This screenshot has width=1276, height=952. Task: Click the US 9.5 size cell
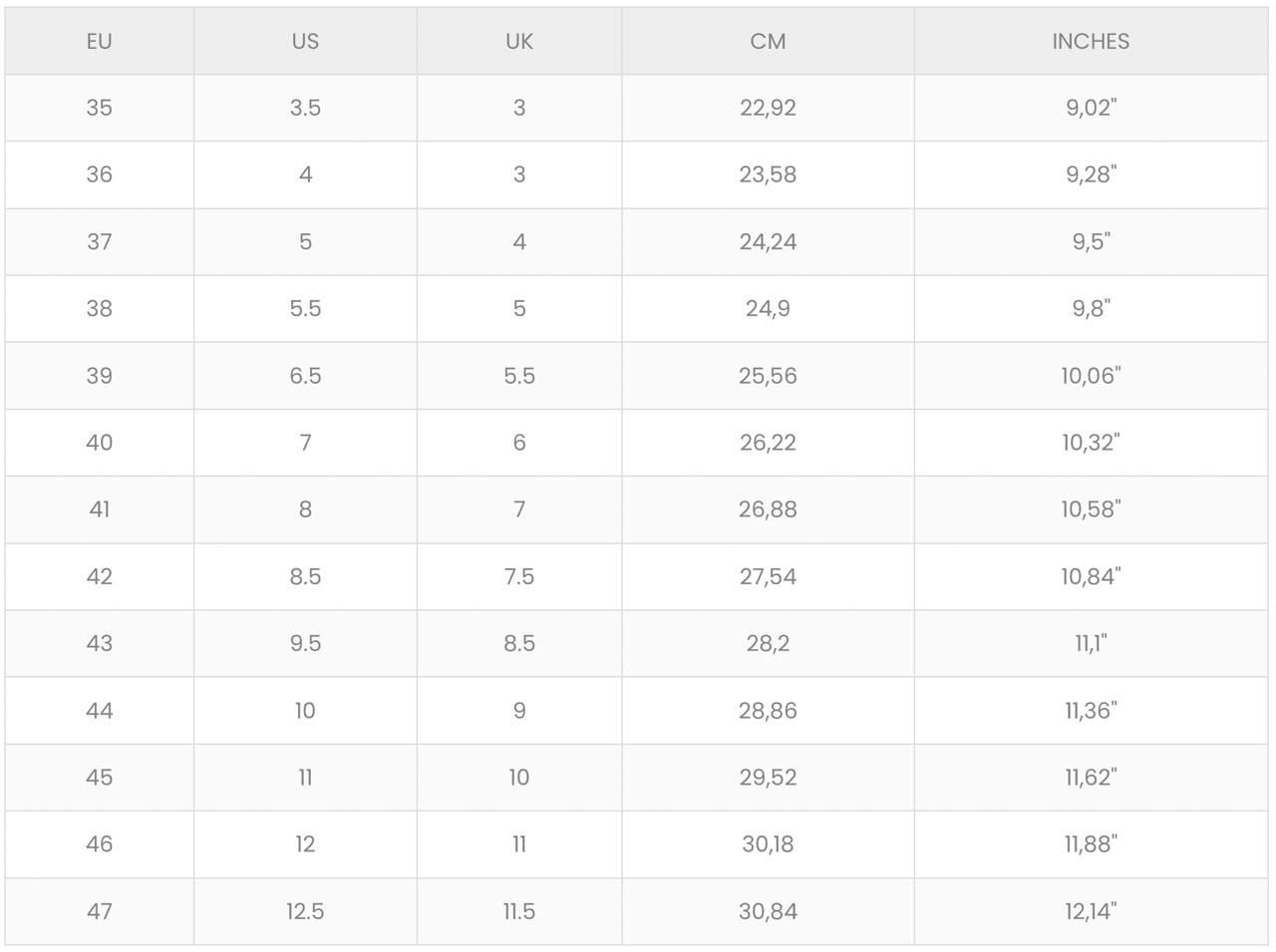coord(305,643)
